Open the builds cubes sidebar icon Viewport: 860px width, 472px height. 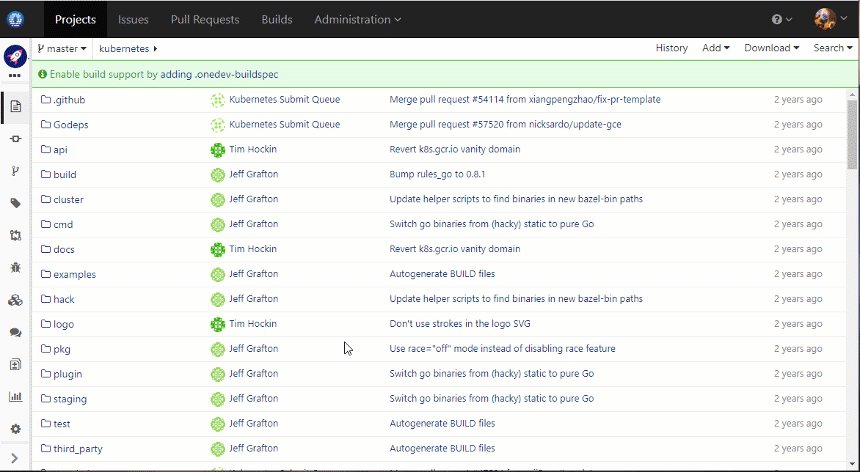click(x=15, y=300)
